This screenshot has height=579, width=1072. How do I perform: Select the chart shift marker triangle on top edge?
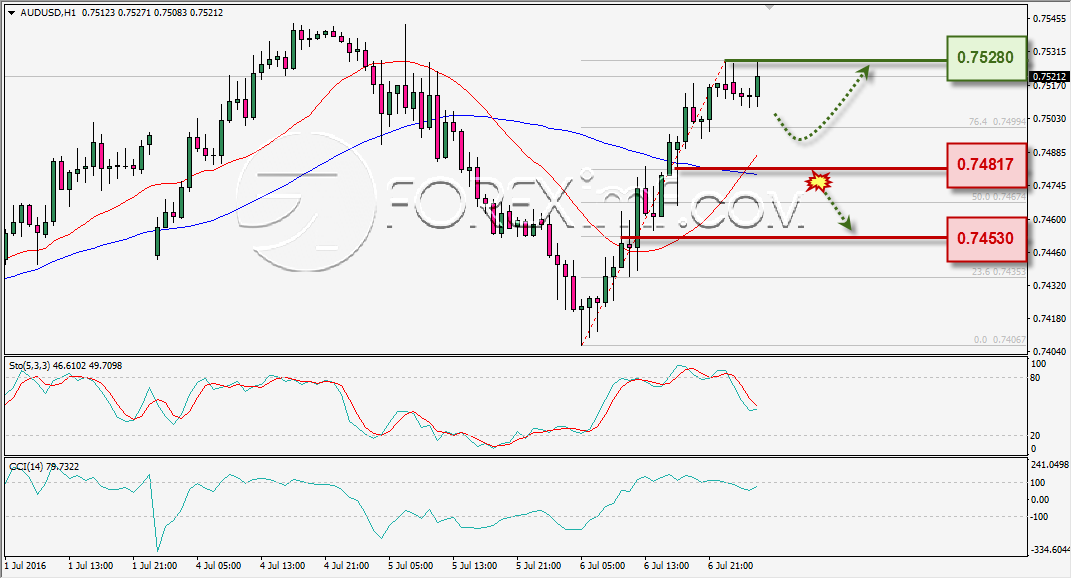coord(770,8)
